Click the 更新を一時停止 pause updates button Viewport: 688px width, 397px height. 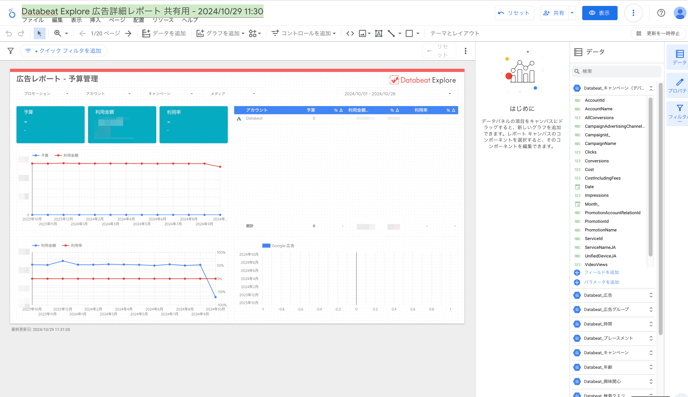pyautogui.click(x=659, y=33)
